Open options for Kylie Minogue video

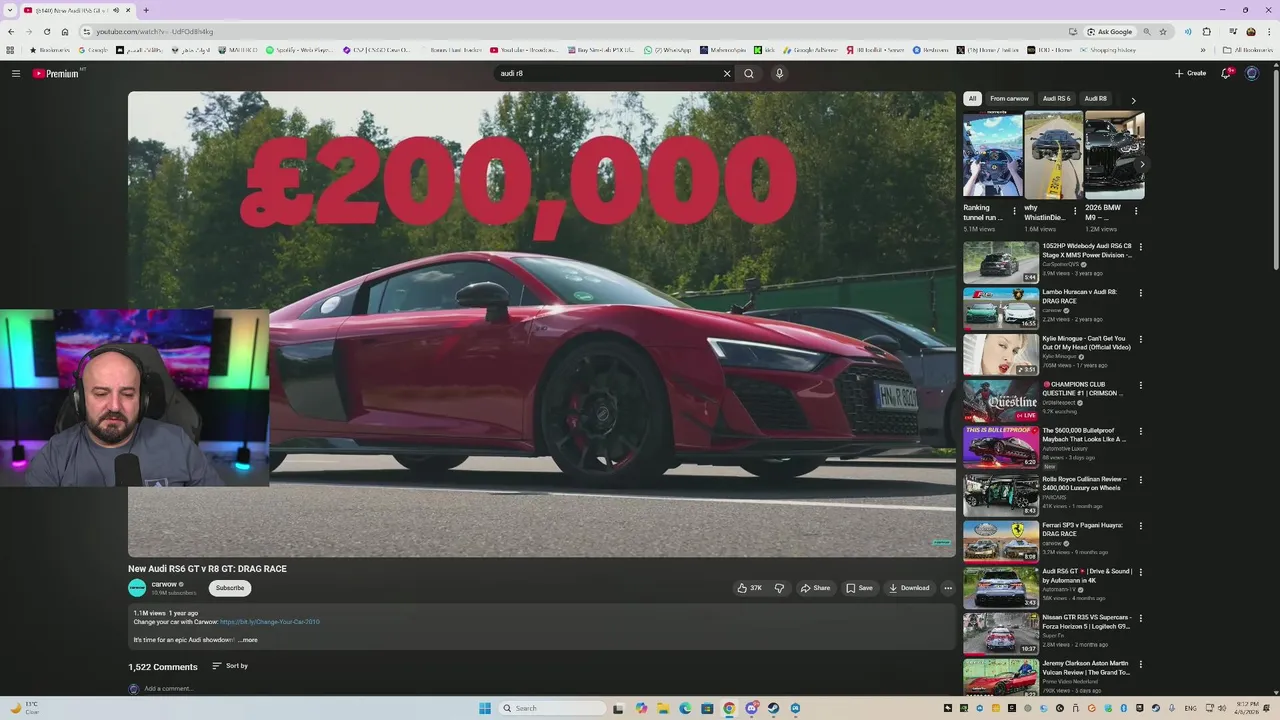[x=1140, y=339]
